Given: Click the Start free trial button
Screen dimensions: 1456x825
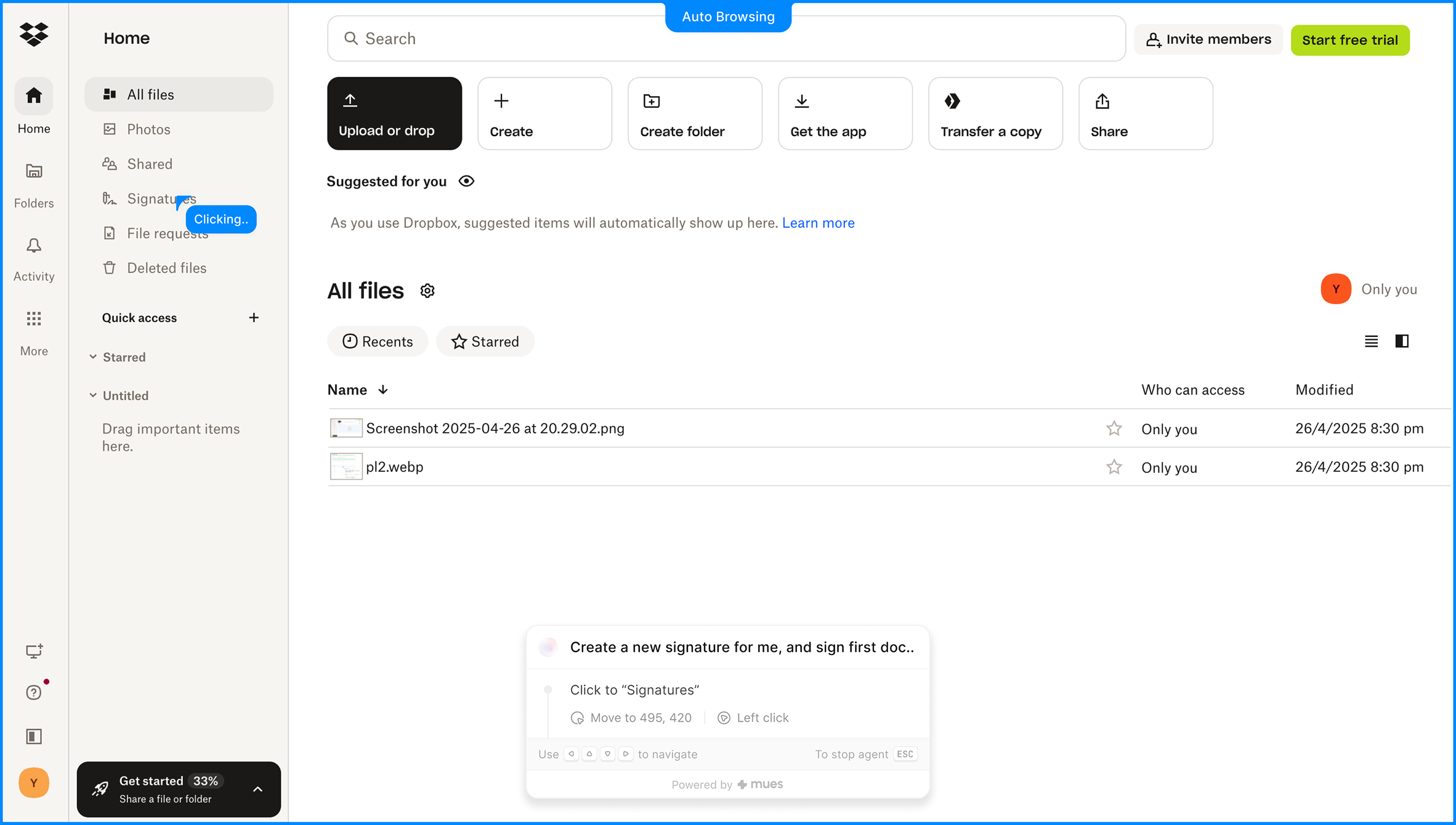Looking at the screenshot, I should click(1350, 40).
